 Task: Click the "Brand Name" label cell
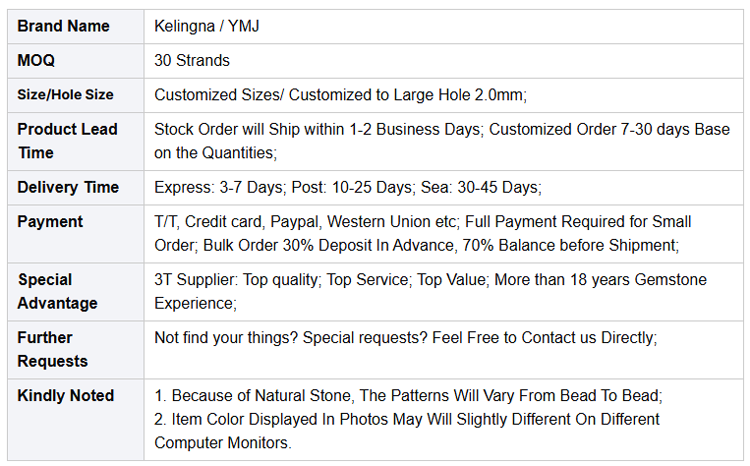coord(64,26)
